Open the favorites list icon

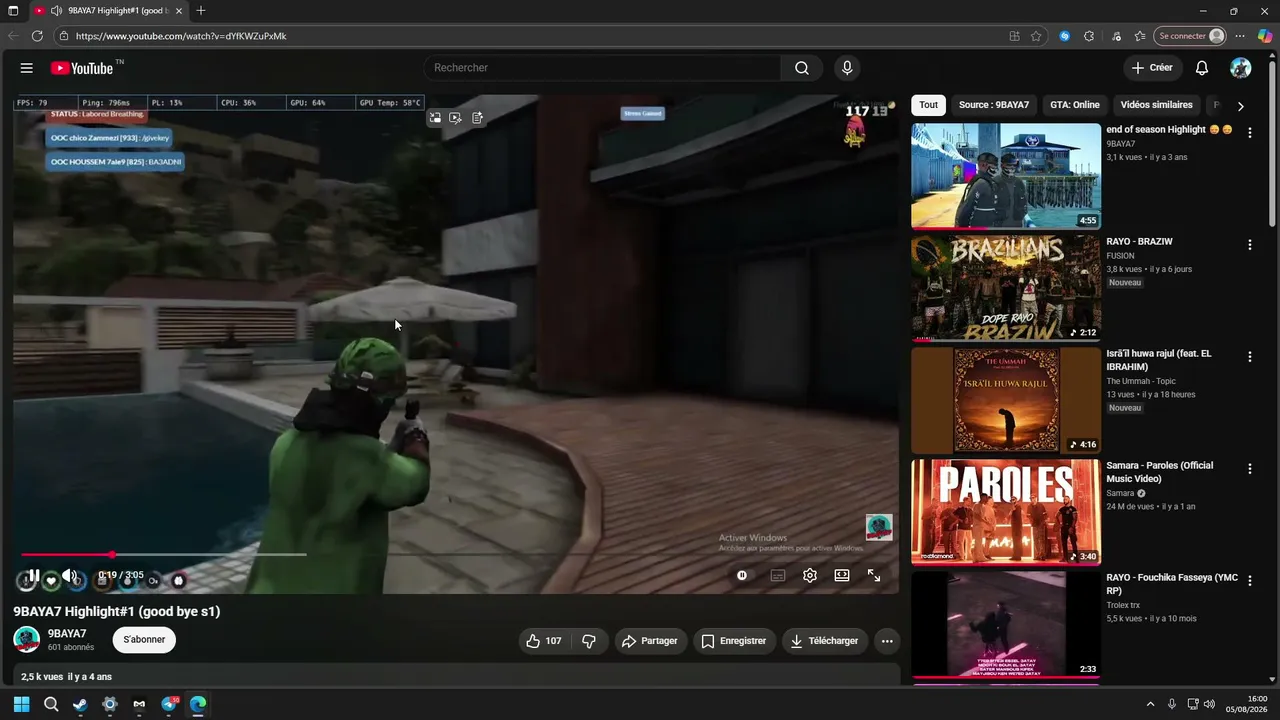click(x=1140, y=36)
